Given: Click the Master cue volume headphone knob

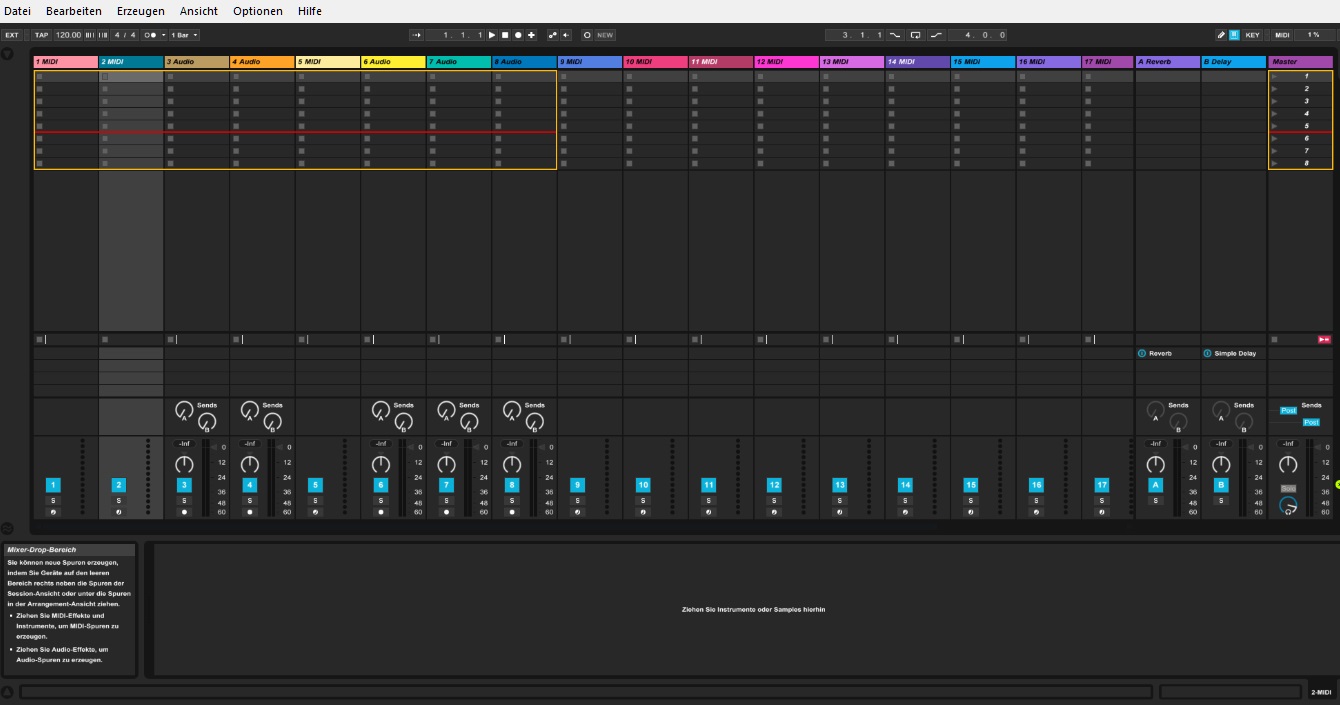Looking at the screenshot, I should pos(1289,506).
